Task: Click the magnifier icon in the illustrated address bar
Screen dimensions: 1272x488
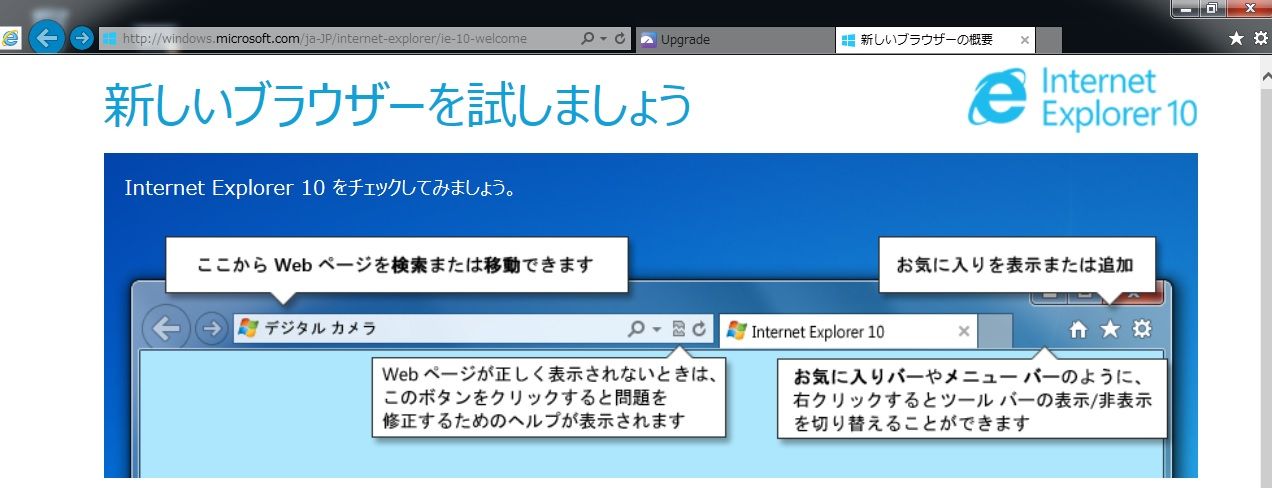Action: [x=636, y=328]
